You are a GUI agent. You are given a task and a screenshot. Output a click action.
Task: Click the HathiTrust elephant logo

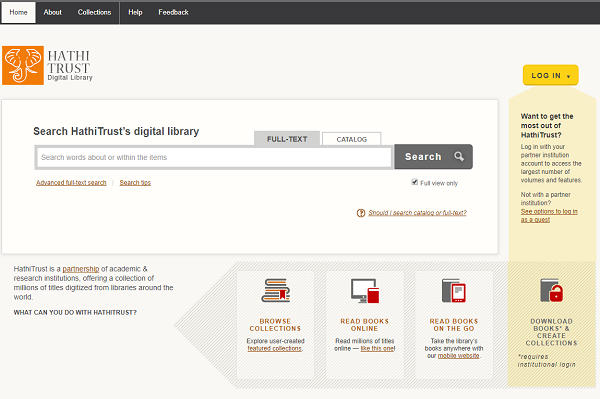click(23, 65)
